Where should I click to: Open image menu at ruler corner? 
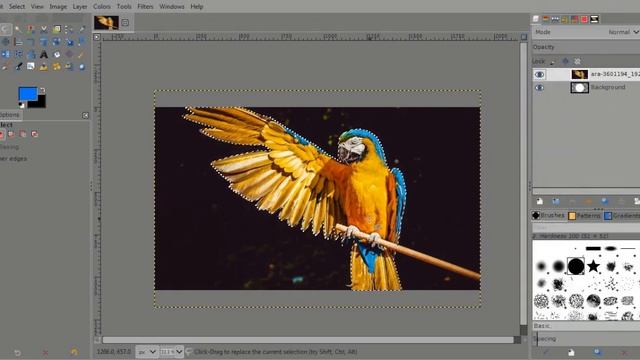pos(97,37)
